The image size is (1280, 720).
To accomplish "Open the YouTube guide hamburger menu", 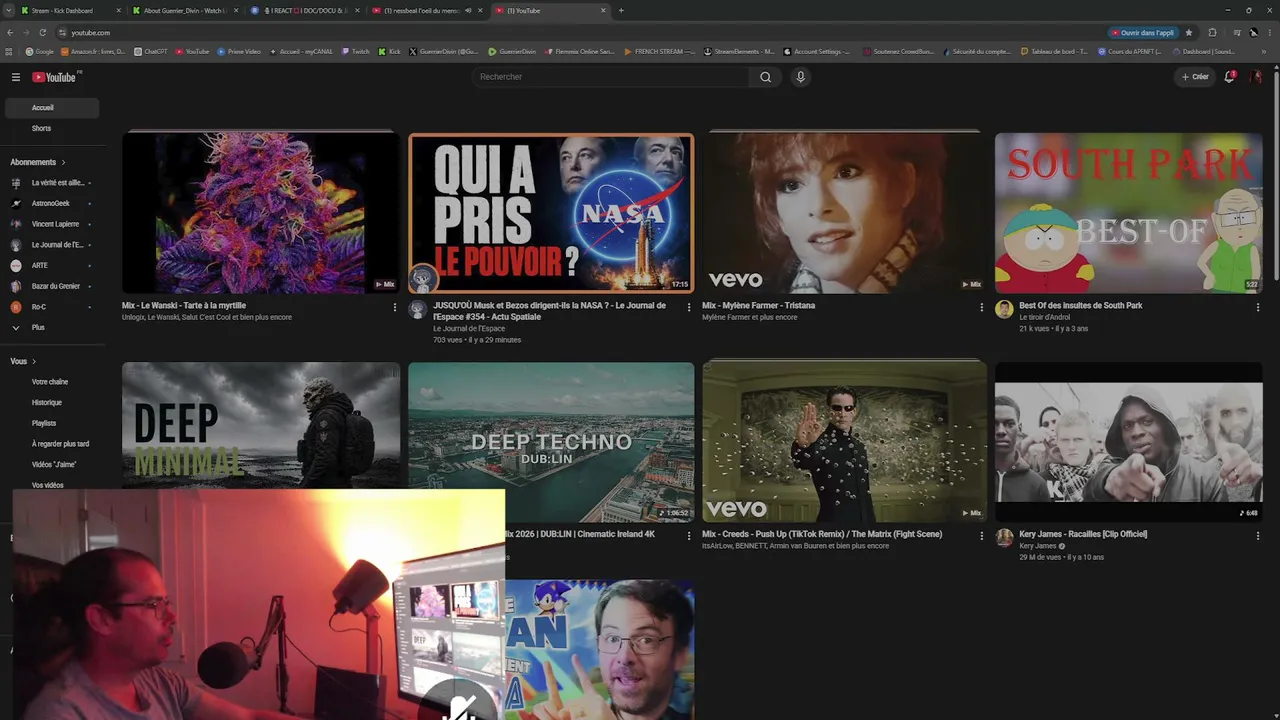I will point(16,77).
